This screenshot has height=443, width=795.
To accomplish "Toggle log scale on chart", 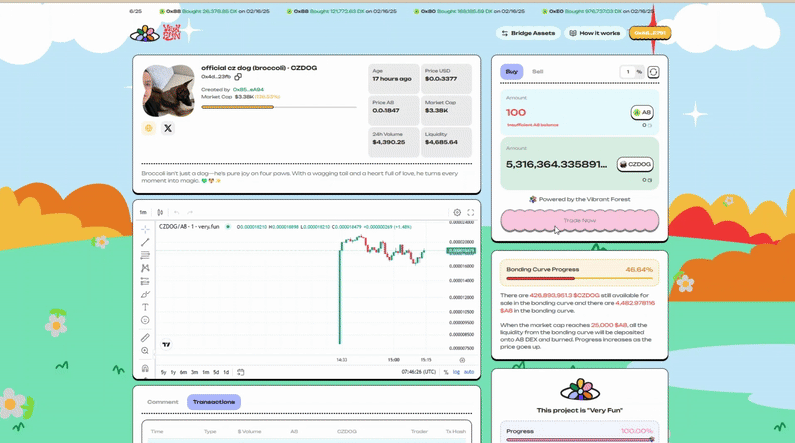I will point(456,372).
